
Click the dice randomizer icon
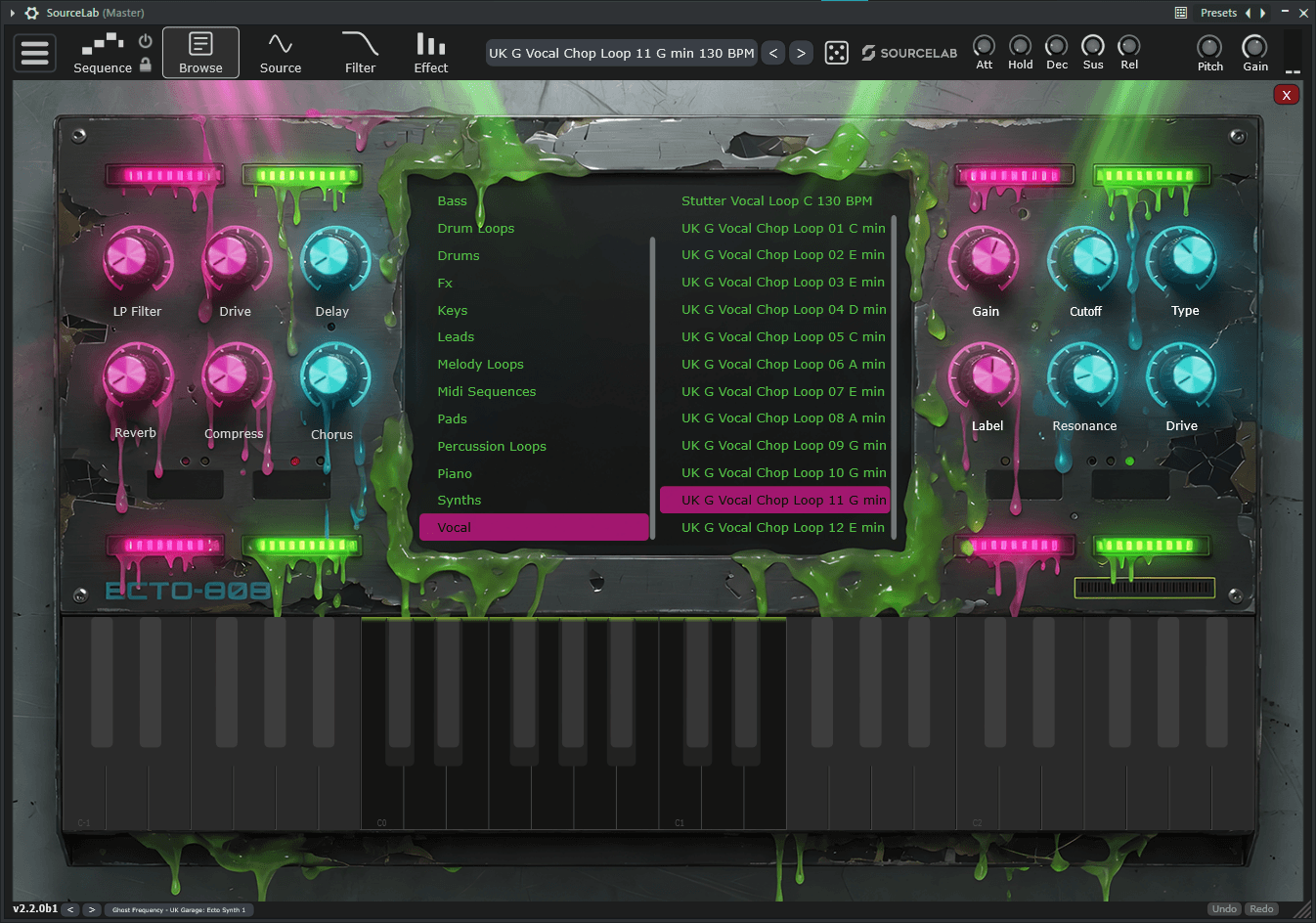pos(837,53)
